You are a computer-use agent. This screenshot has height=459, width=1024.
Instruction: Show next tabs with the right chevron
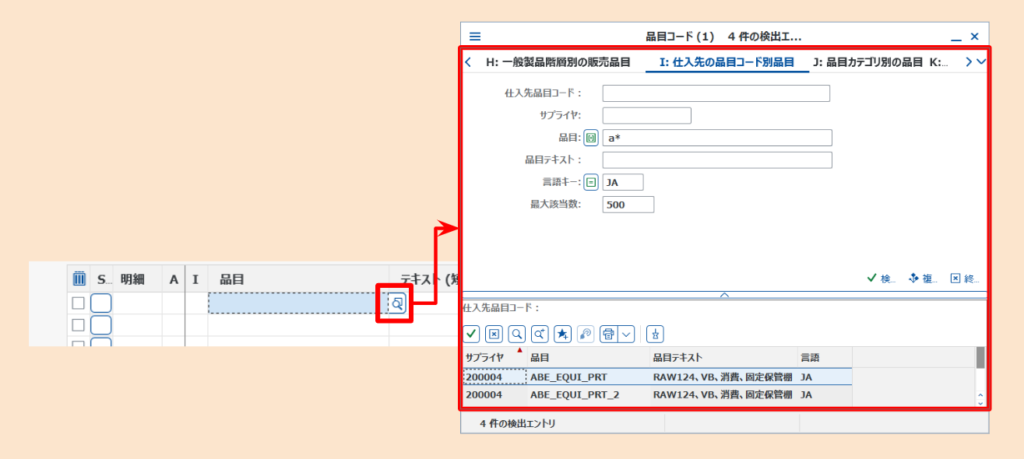coord(968,62)
